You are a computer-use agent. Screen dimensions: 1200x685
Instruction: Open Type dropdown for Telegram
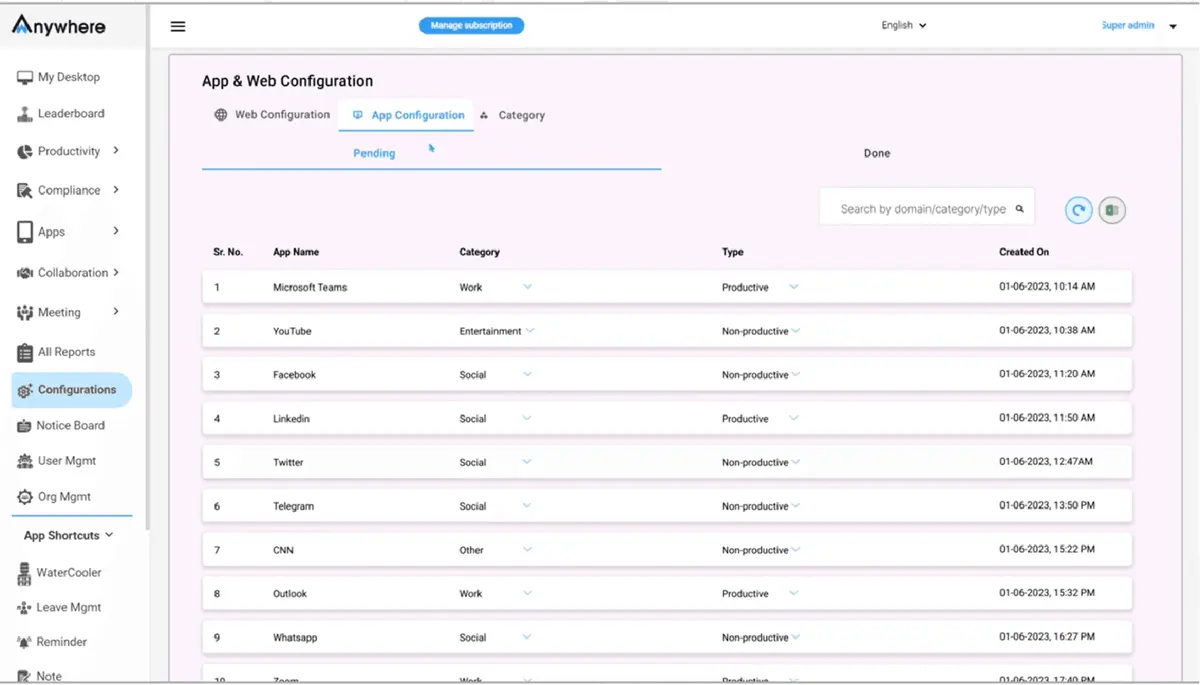tap(795, 506)
